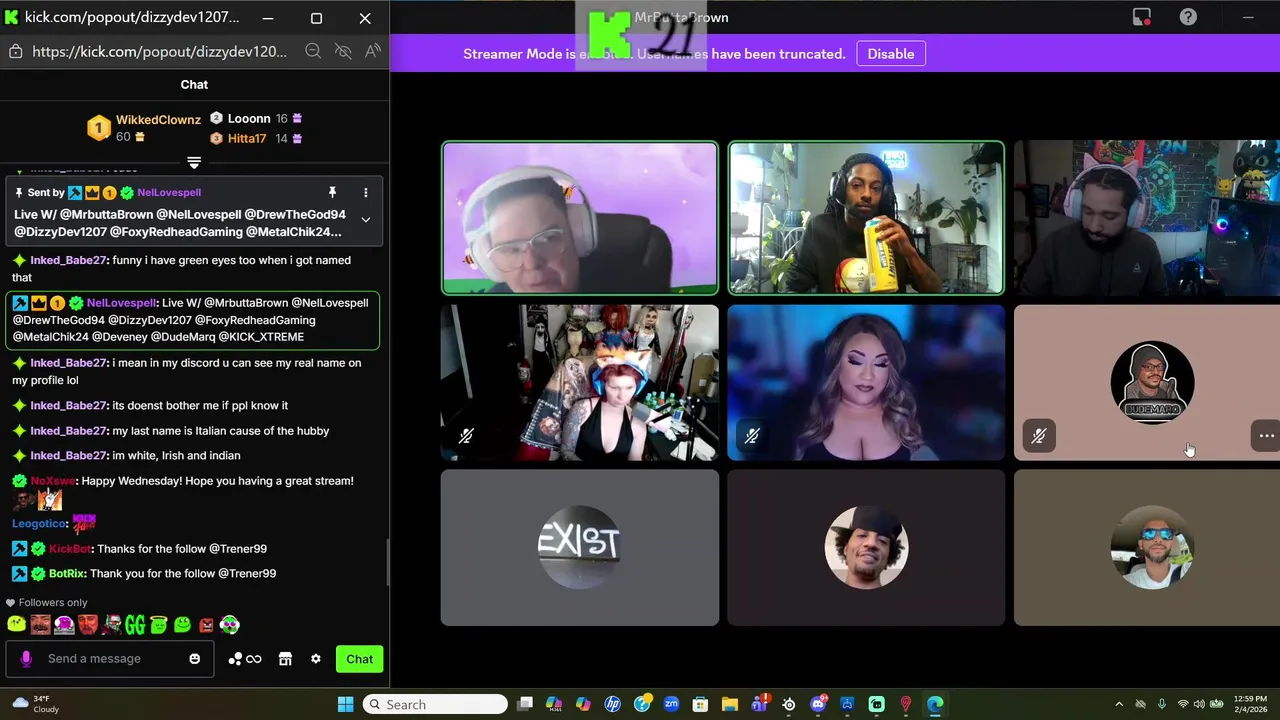Click the Kick logo favicon in the popout title bar
This screenshot has width=1280, height=720.
[x=12, y=17]
